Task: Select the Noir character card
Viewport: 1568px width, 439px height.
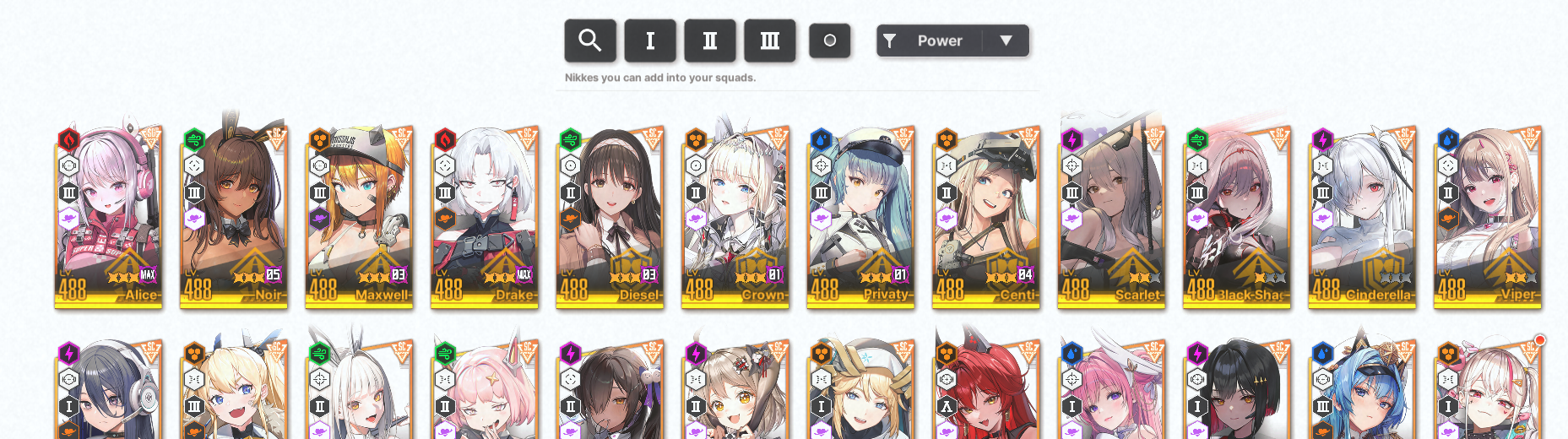Action: click(234, 215)
